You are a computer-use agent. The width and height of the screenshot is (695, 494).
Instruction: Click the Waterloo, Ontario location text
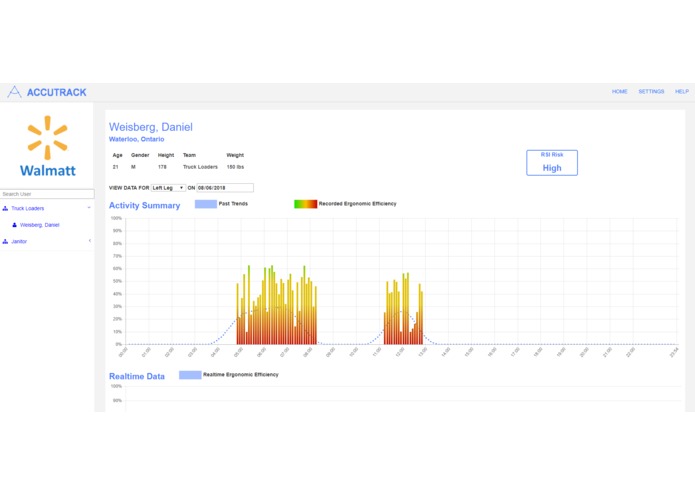[x=137, y=139]
